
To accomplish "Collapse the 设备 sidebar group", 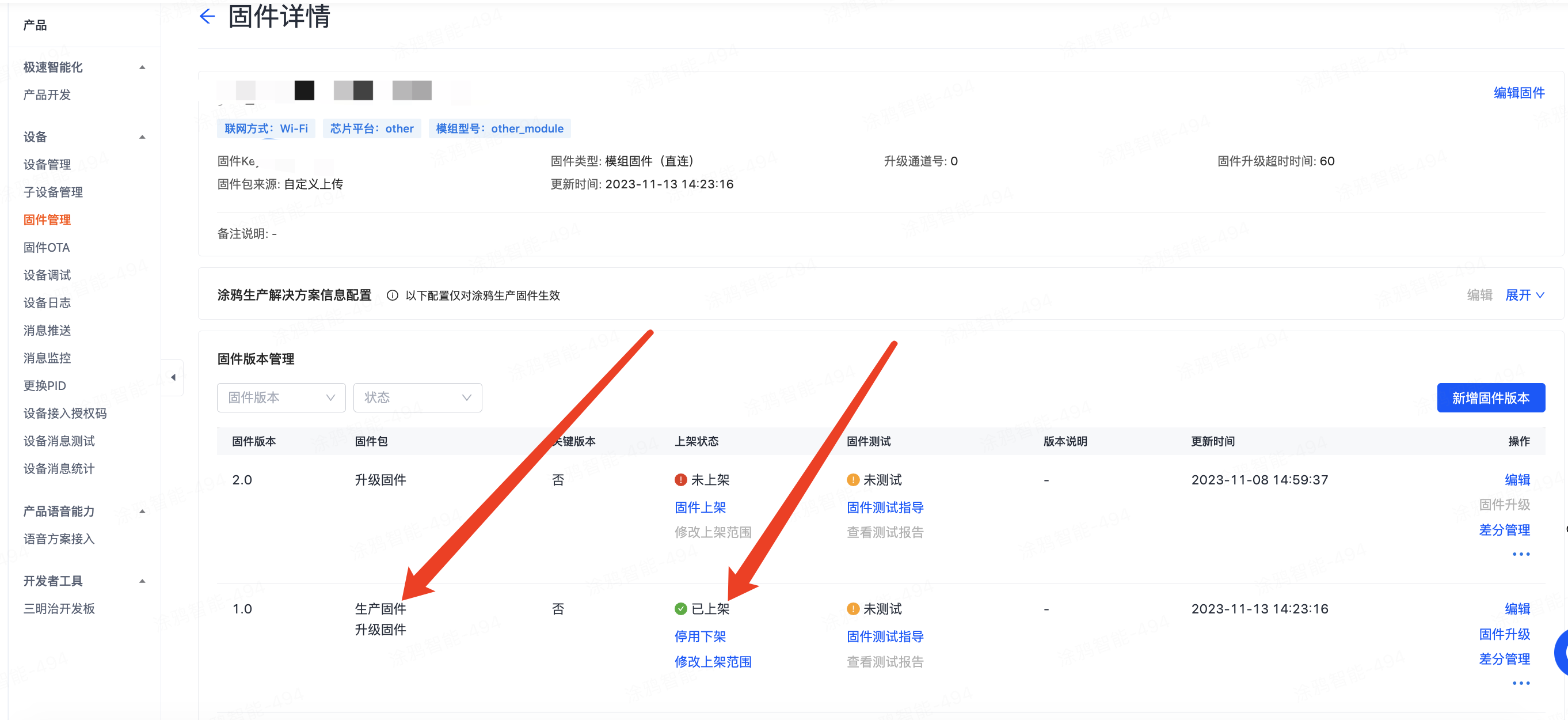I will coord(142,137).
